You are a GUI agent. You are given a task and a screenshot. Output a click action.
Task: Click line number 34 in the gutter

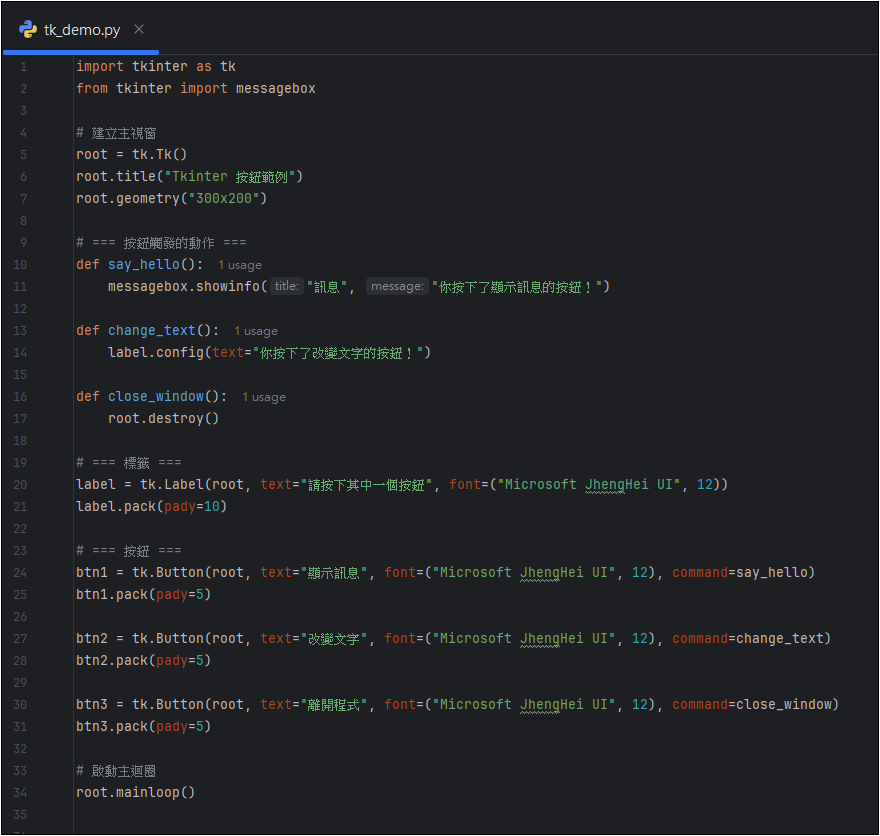[x=22, y=793]
